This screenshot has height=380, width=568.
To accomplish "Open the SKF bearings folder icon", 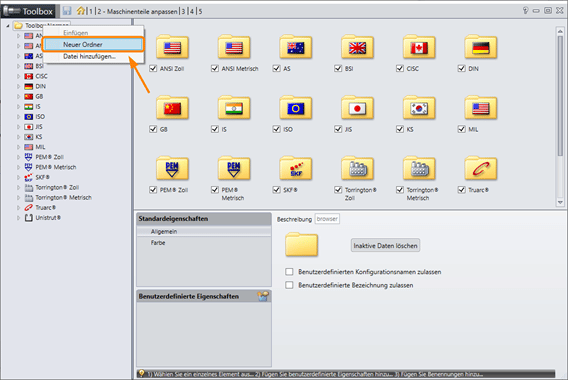I will 296,168.
